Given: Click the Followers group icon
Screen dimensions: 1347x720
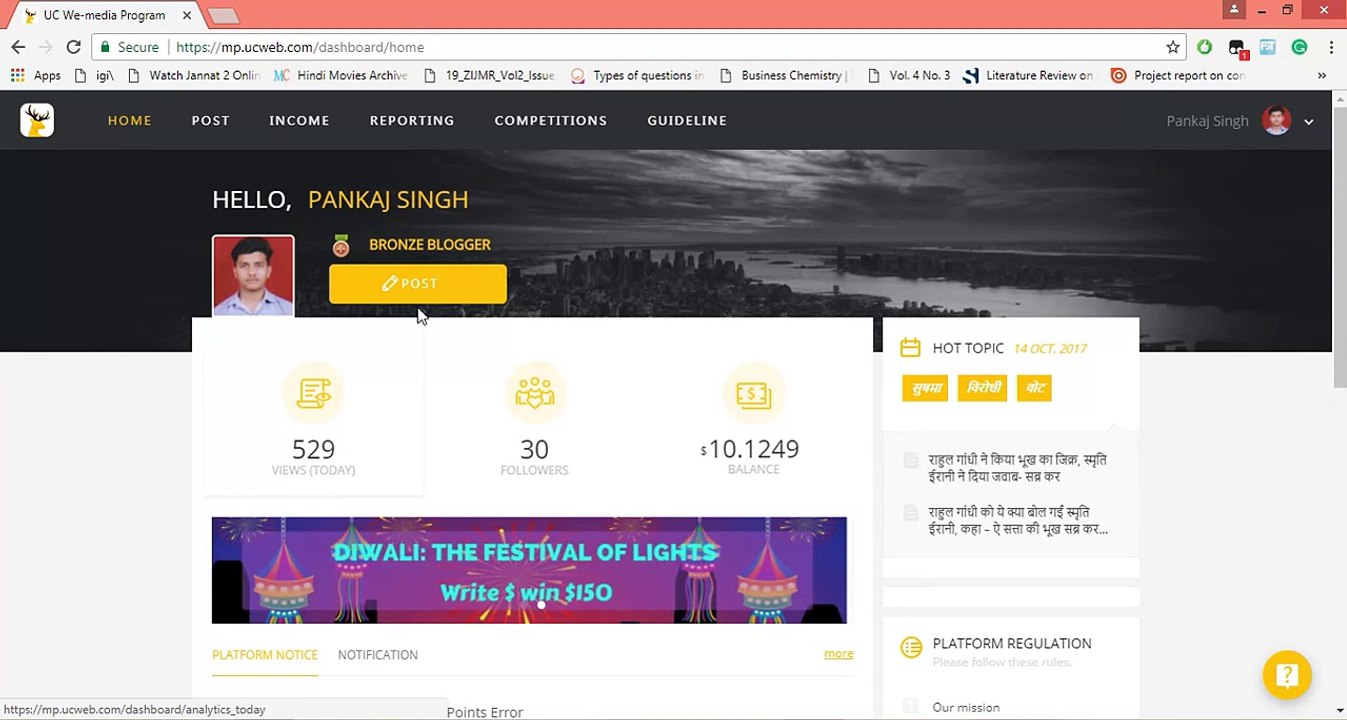Looking at the screenshot, I should coord(534,394).
